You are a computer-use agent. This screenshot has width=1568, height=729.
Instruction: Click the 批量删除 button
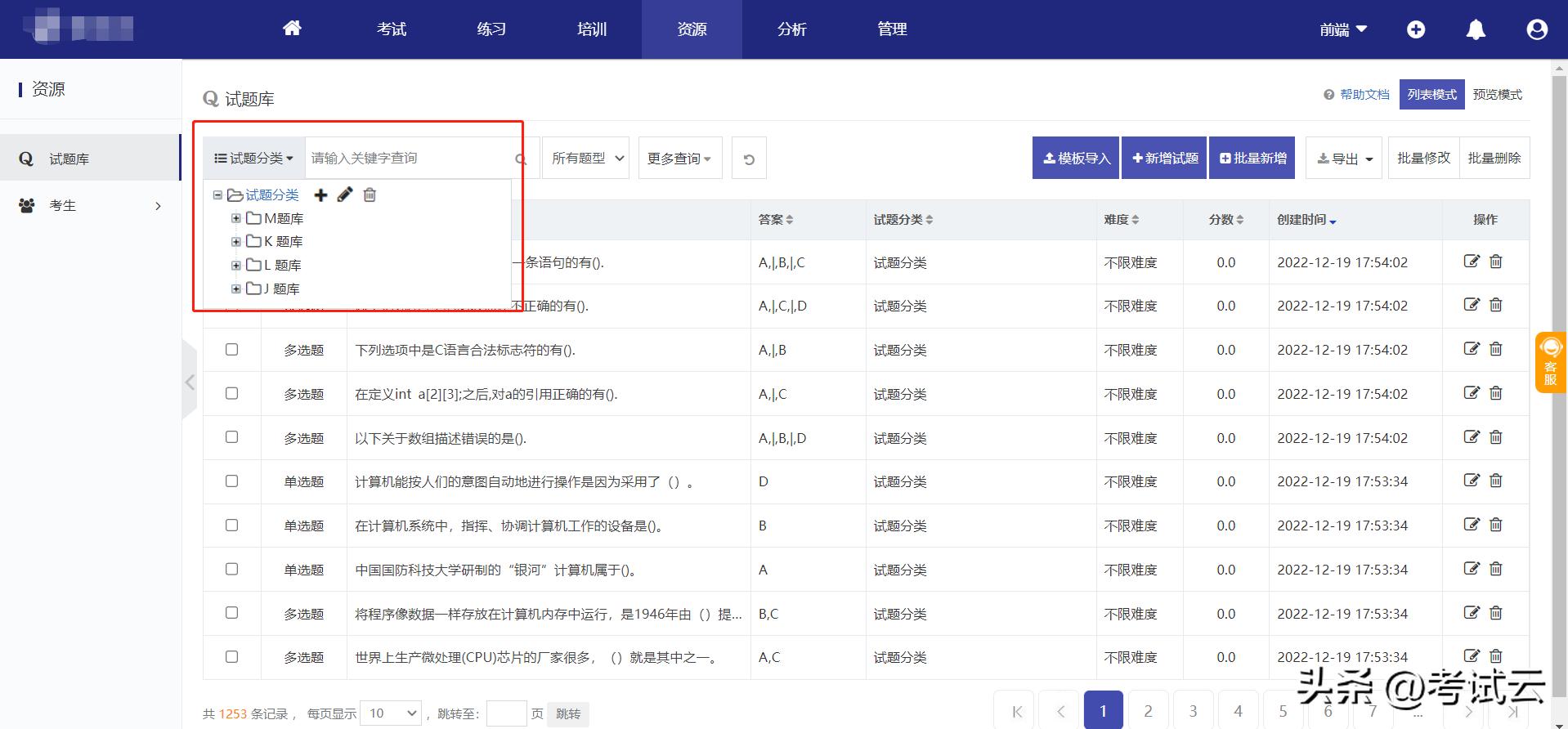click(x=1494, y=158)
